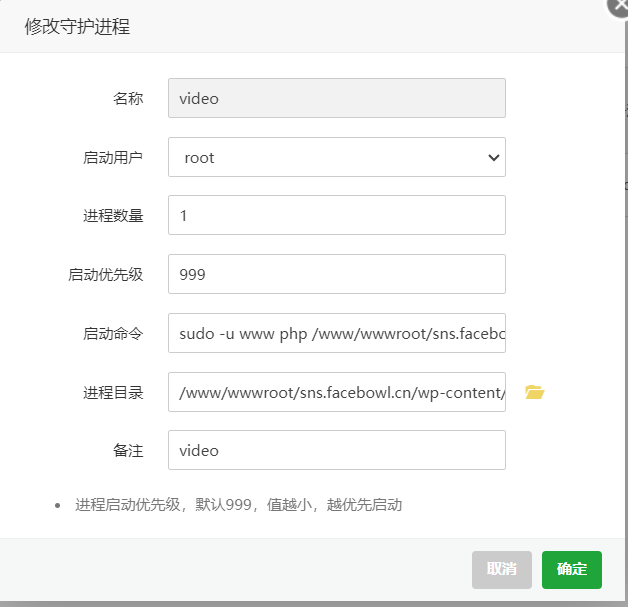Screen dimensions: 628x607
Task: Click the 进程数量 label
Action: pyautogui.click(x=113, y=215)
